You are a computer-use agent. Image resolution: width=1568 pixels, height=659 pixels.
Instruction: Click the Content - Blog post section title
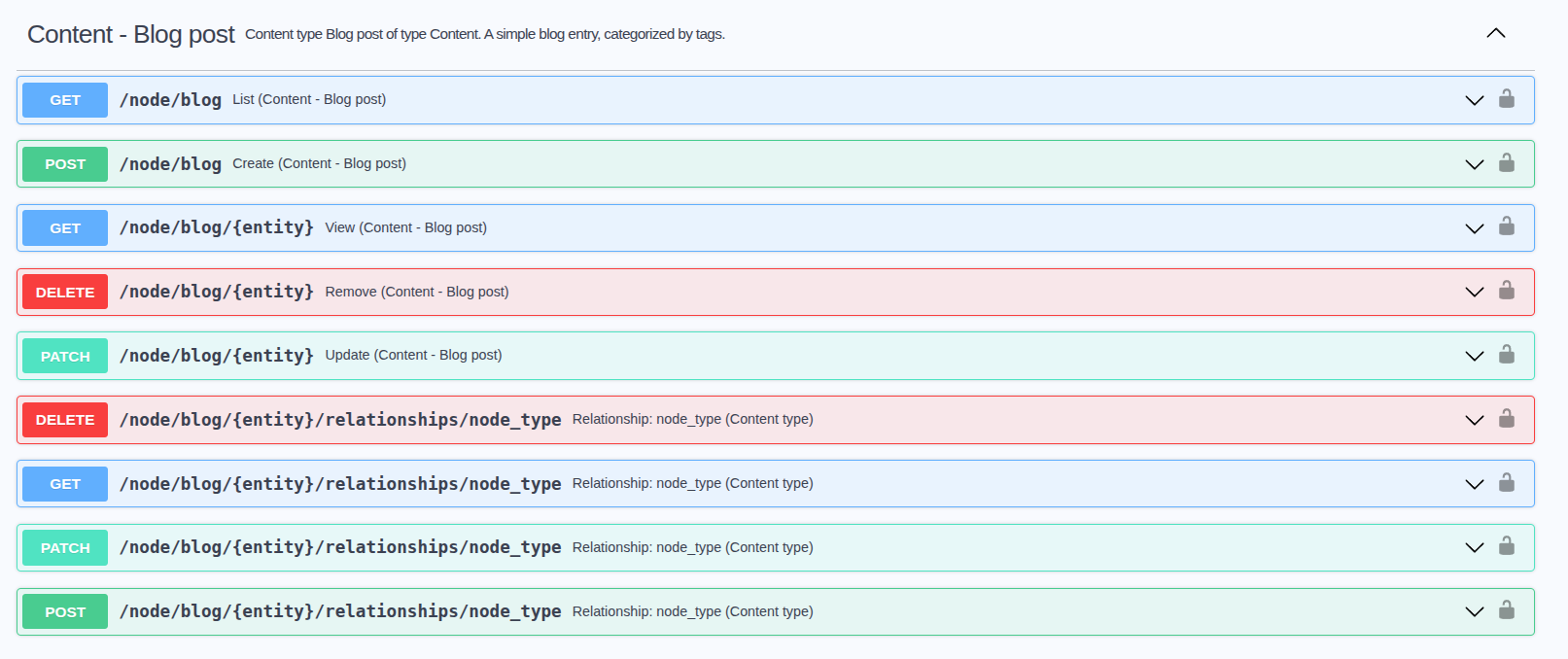[131, 35]
